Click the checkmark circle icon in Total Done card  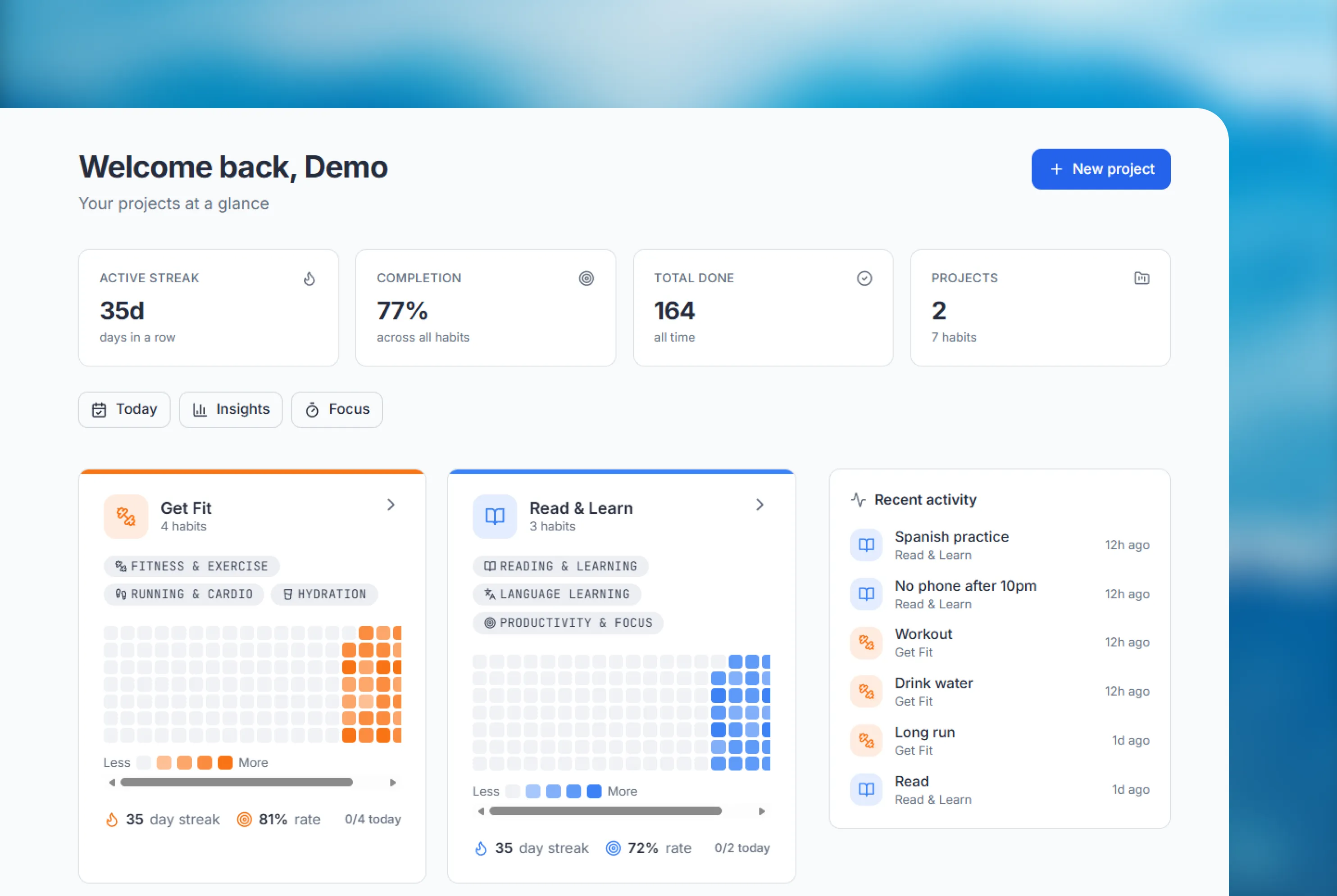[864, 278]
